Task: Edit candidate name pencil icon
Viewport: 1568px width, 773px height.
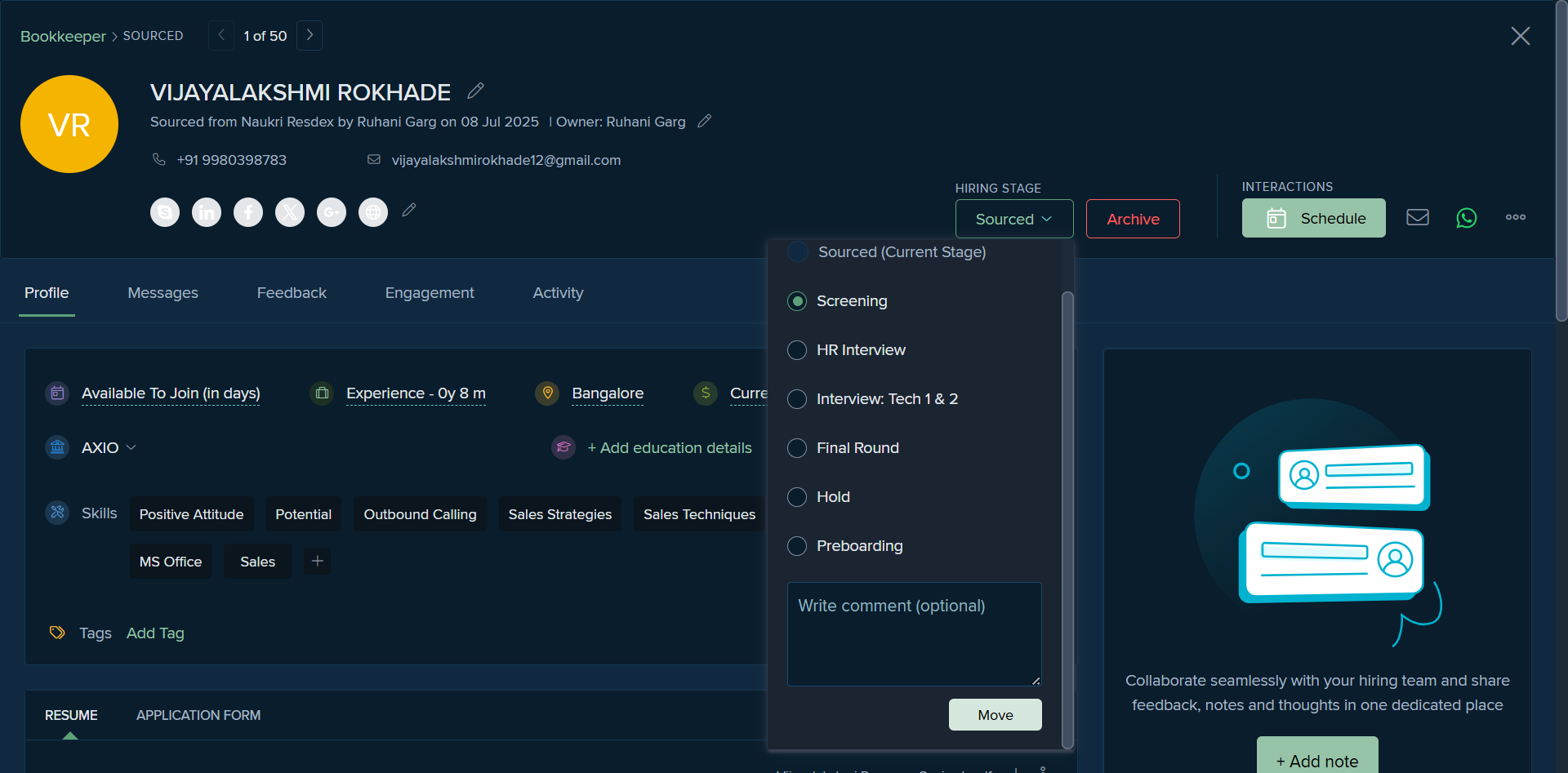Action: [475, 91]
